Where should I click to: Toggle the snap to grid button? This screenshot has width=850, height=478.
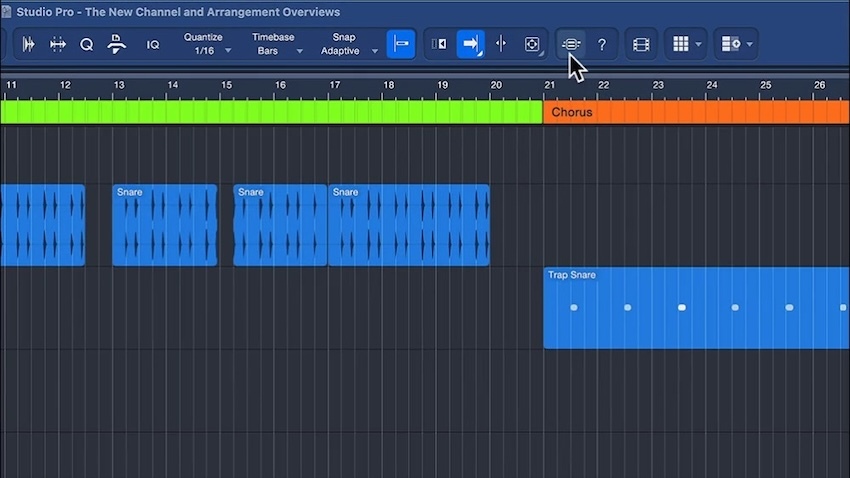coord(401,44)
